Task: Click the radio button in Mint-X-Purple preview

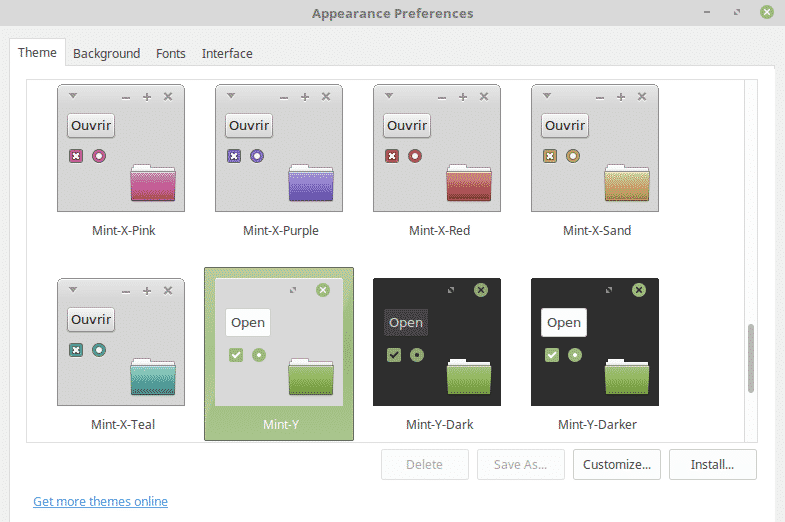Action: click(257, 156)
